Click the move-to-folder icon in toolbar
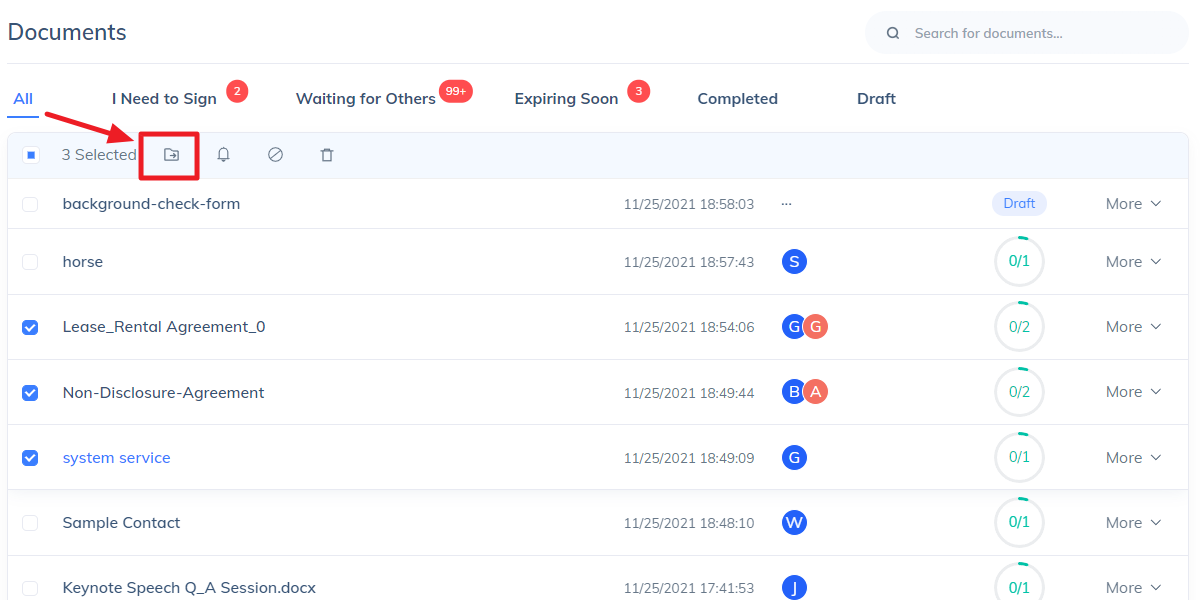This screenshot has height=600, width=1200. (171, 155)
